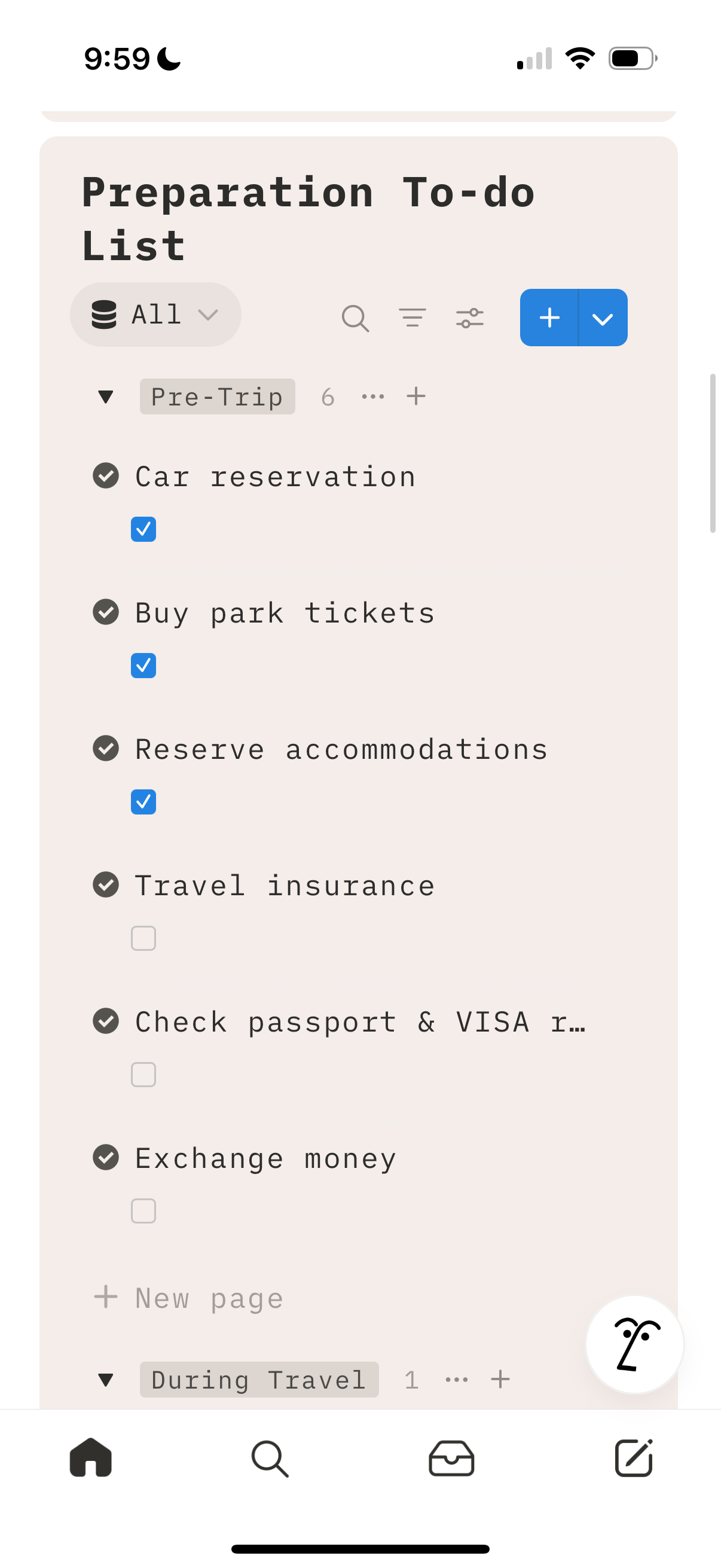
Task: Tap the database search magnifier icon
Action: pos(355,318)
